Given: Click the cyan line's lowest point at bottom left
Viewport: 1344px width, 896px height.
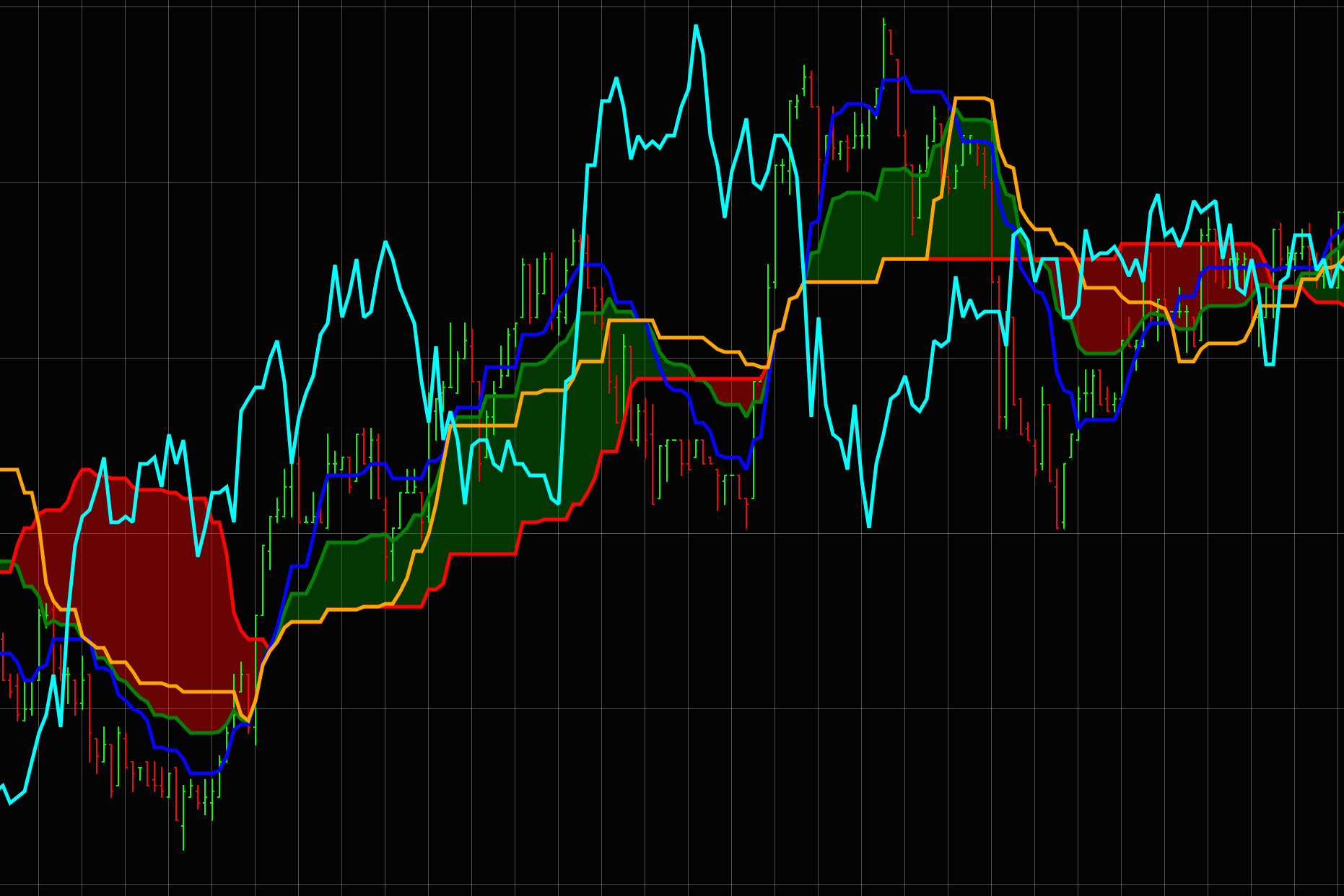Looking at the screenshot, I should click(x=10, y=802).
